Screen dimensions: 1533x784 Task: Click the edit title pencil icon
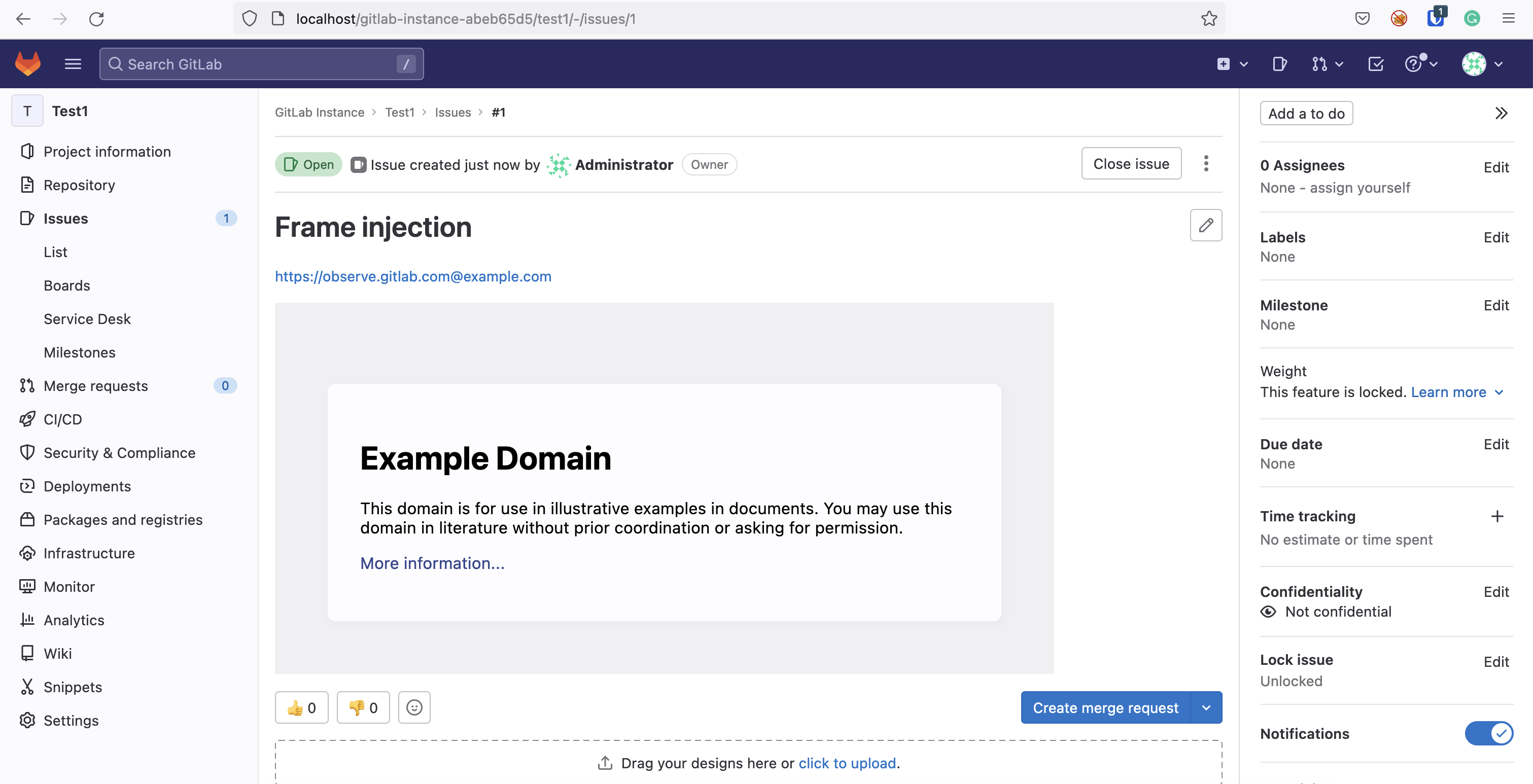coord(1205,226)
